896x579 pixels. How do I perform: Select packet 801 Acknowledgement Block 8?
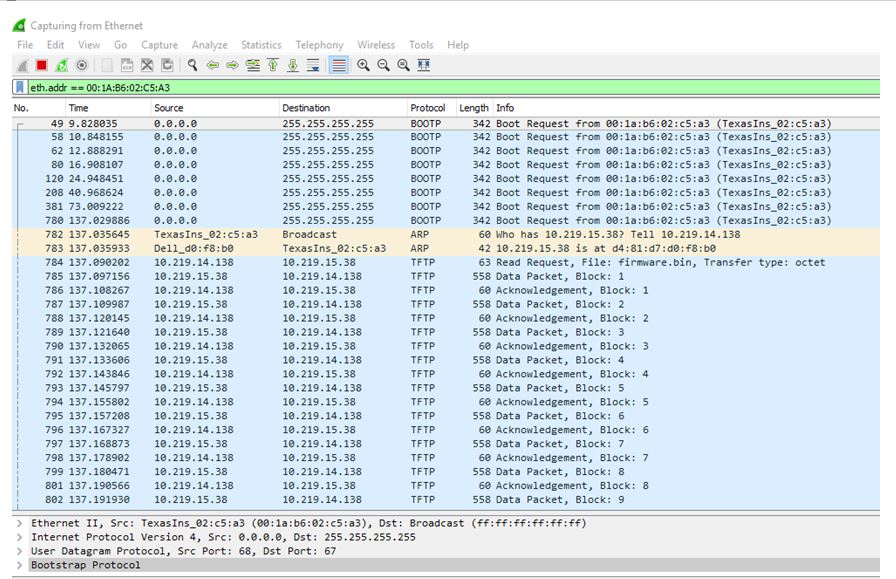pyautogui.click(x=446, y=486)
